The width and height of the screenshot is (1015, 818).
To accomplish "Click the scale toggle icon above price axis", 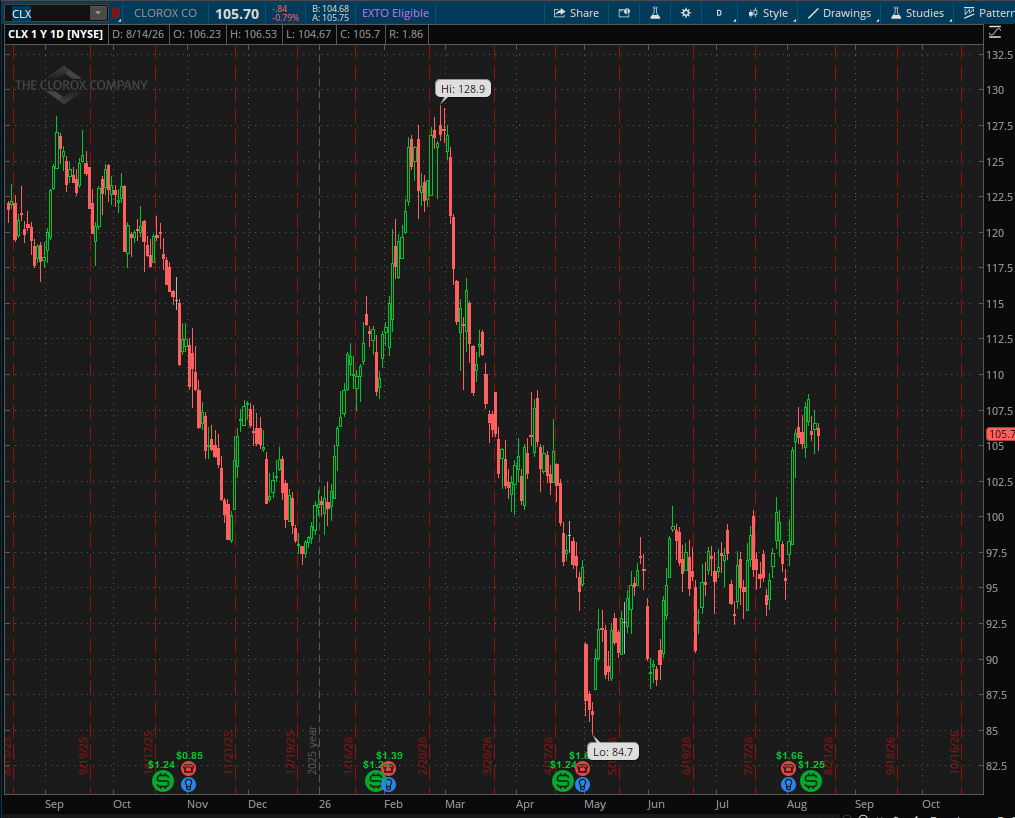I will tap(994, 32).
